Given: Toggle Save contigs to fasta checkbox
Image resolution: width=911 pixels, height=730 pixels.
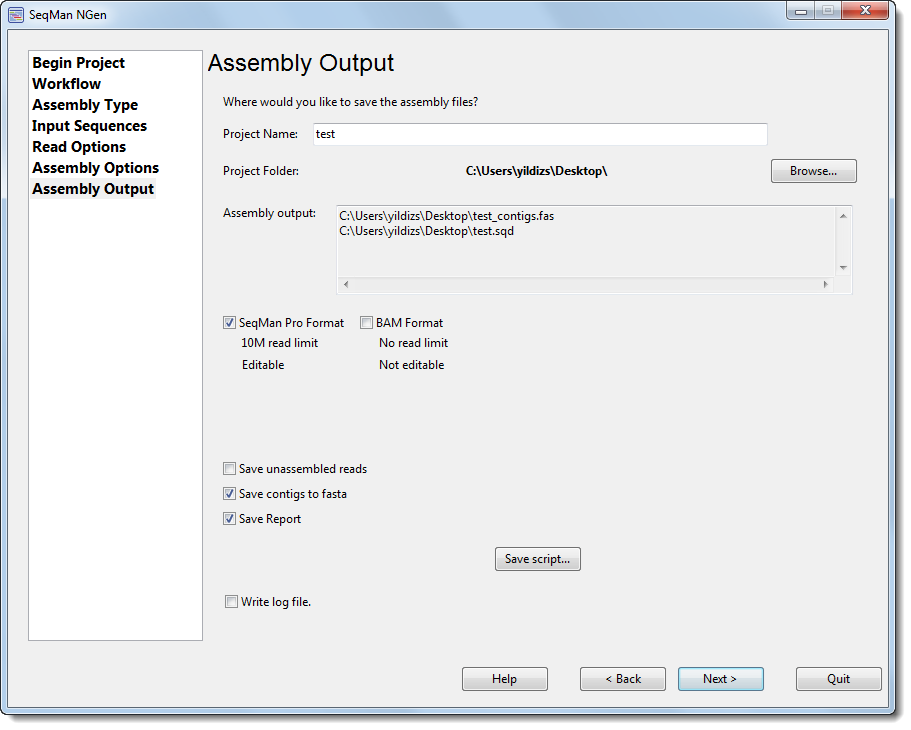Looking at the screenshot, I should click(x=229, y=493).
